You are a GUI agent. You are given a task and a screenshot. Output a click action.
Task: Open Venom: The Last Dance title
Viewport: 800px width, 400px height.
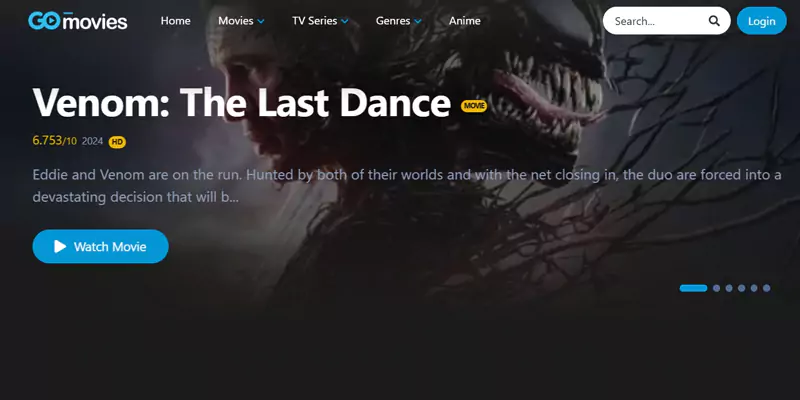click(242, 103)
